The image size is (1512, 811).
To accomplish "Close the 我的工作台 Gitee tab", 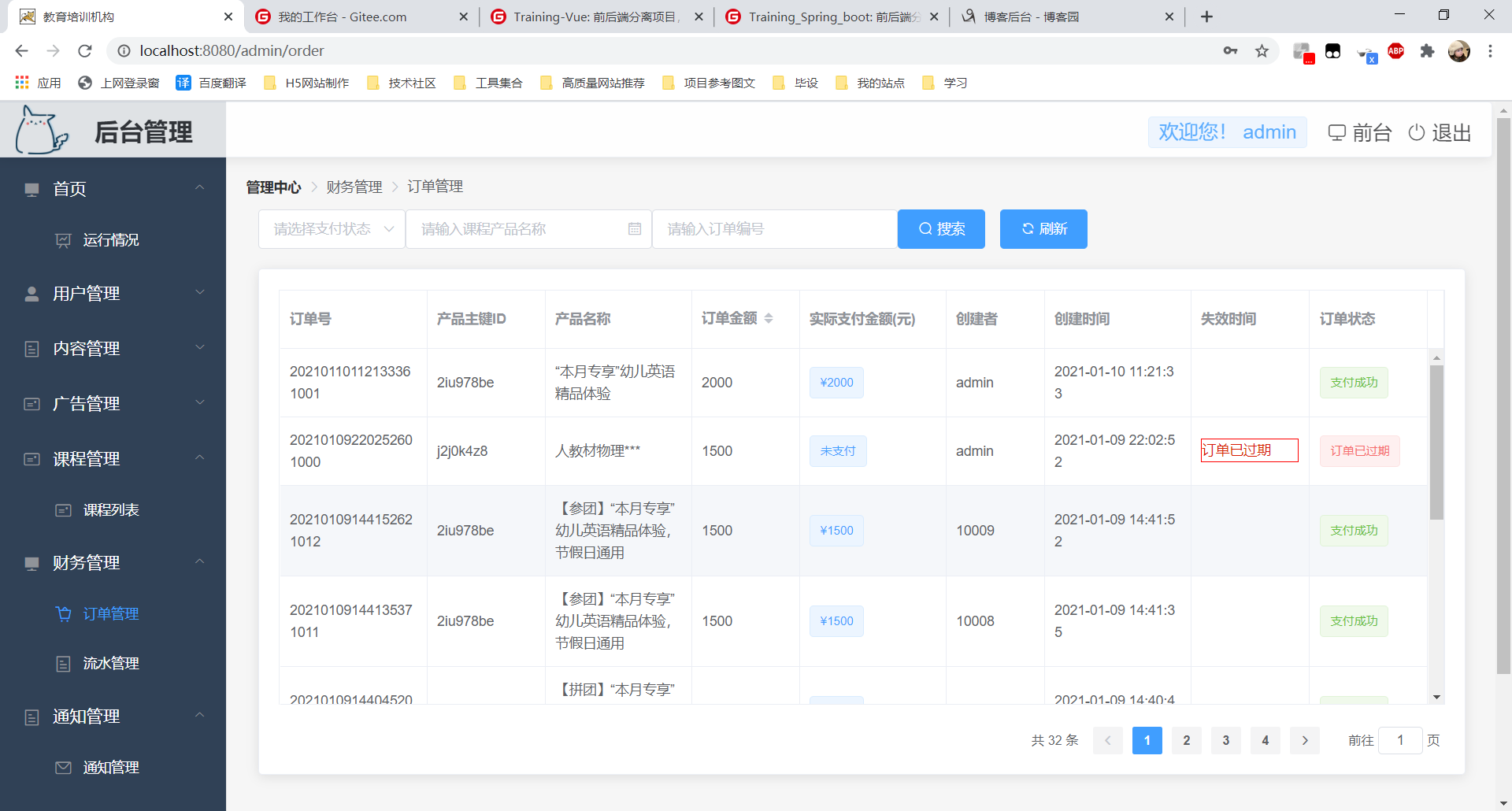I will pos(463,17).
